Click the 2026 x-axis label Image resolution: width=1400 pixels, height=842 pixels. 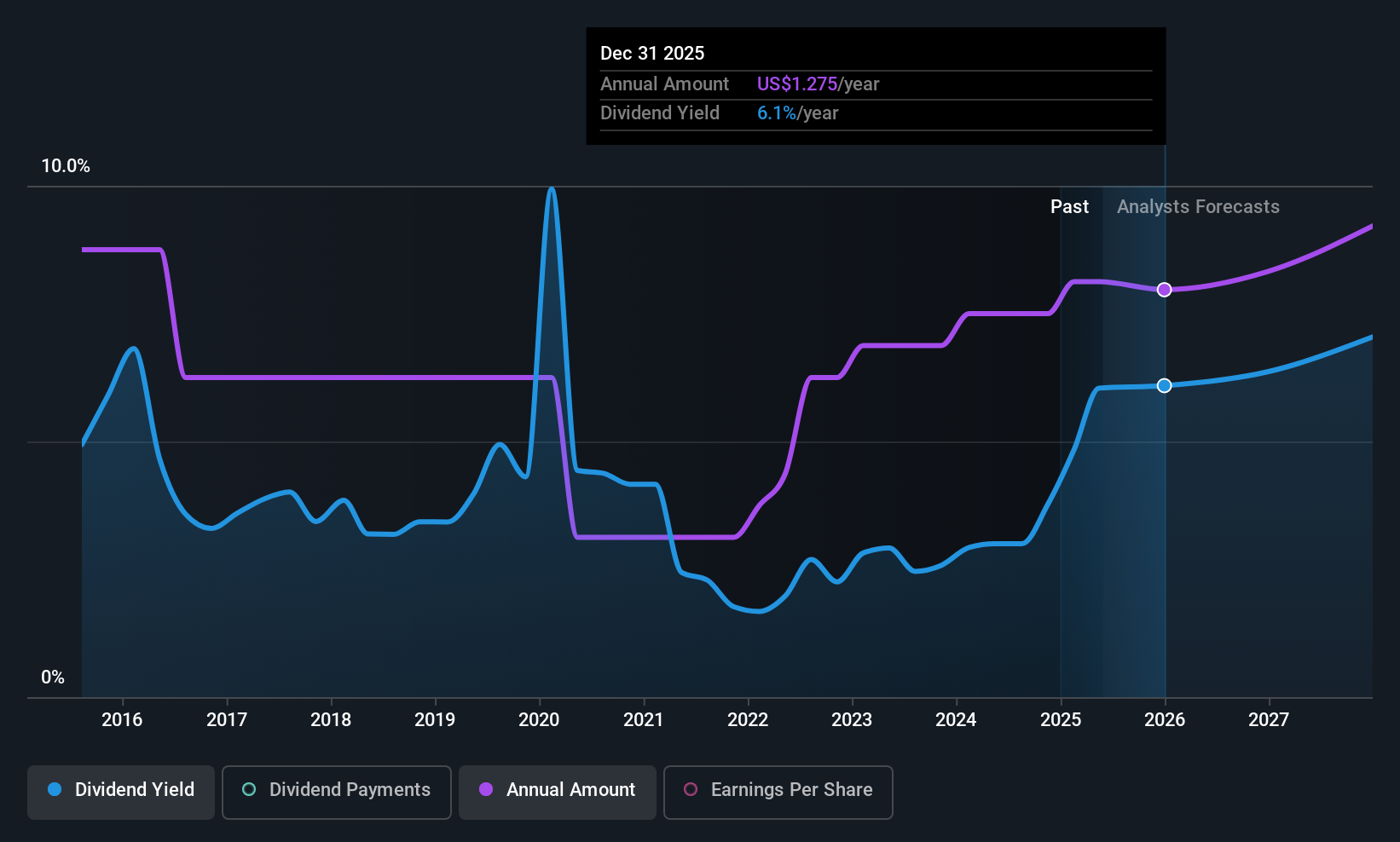[x=1165, y=720]
